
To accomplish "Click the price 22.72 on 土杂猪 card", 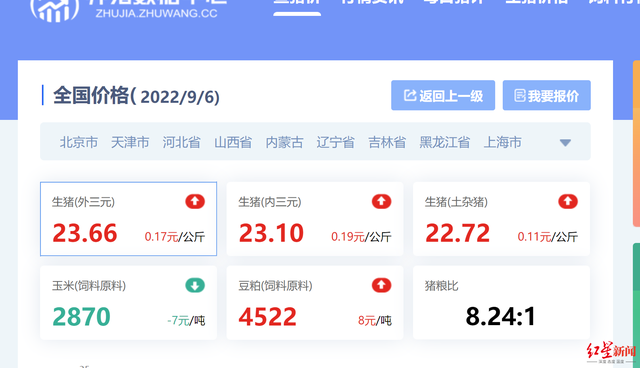I will point(458,233).
